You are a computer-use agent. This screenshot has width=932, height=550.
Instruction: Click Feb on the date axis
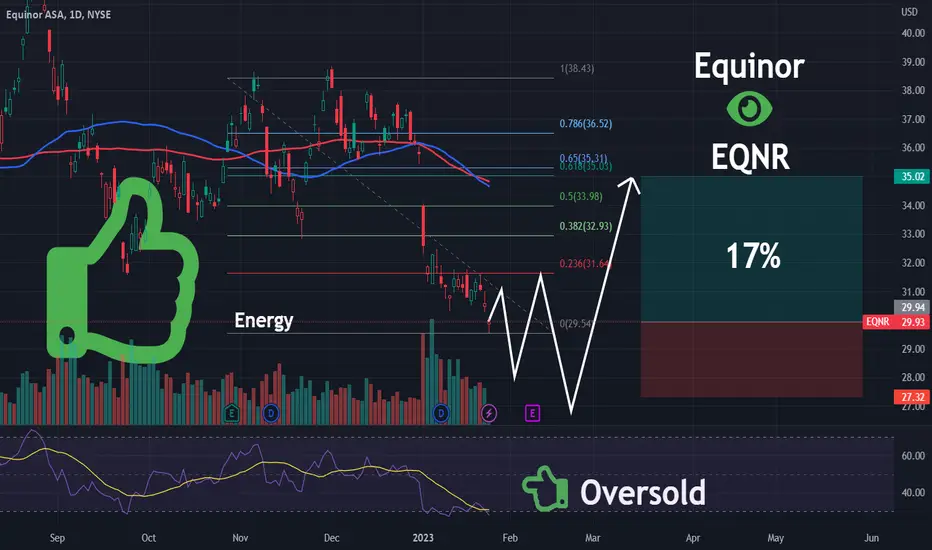pyautogui.click(x=510, y=538)
